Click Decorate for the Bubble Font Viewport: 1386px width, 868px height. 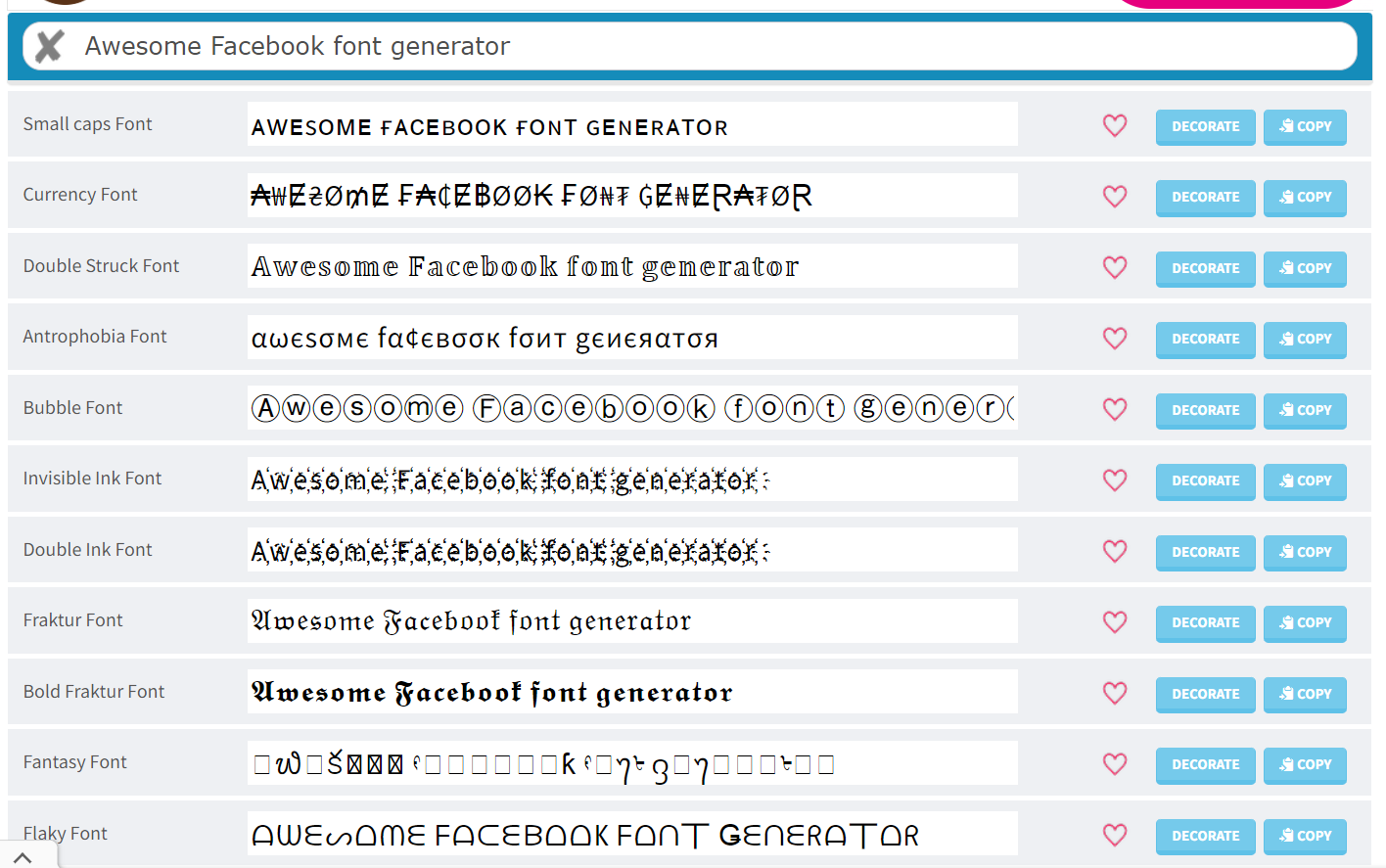tap(1205, 410)
